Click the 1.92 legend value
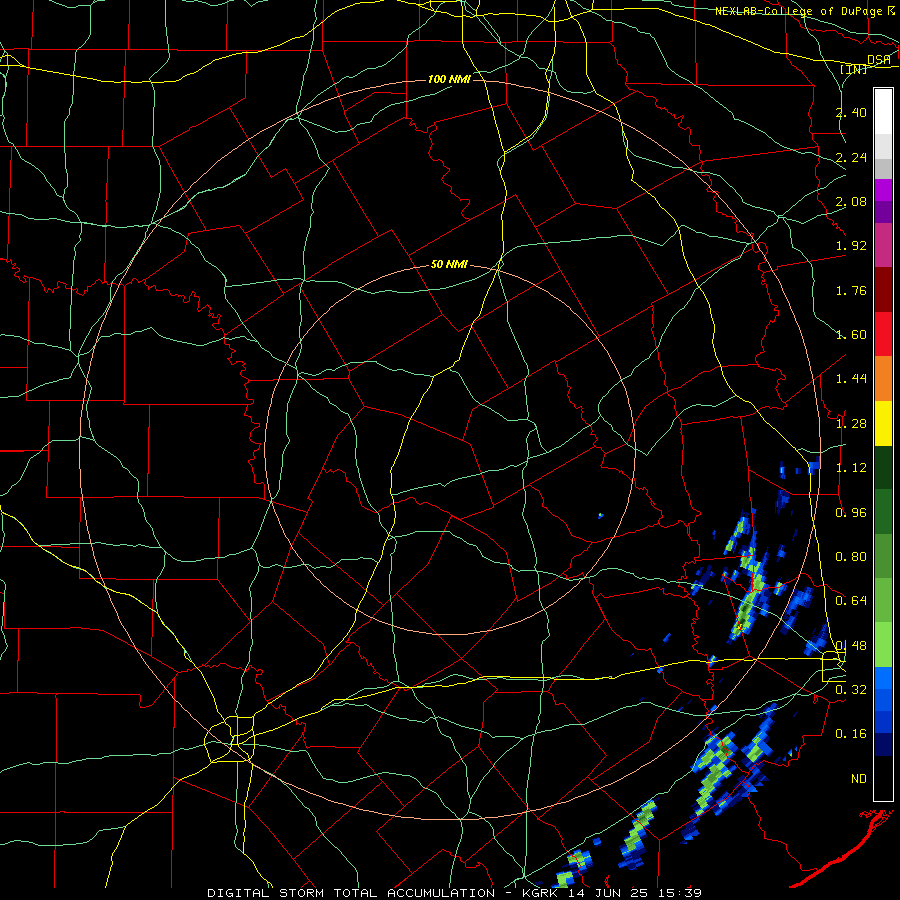 (x=851, y=246)
